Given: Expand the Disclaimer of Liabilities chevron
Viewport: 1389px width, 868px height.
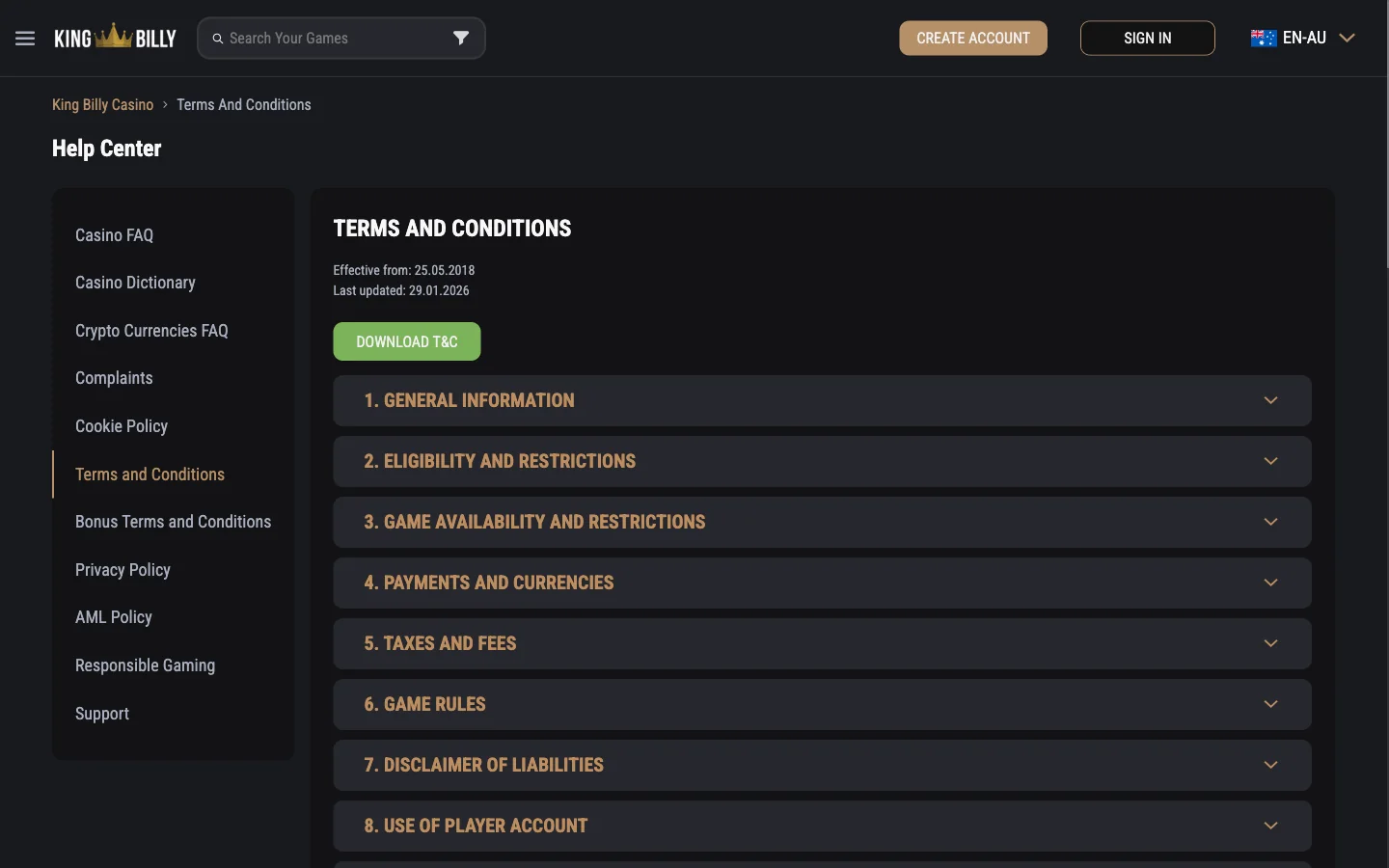Looking at the screenshot, I should pyautogui.click(x=1270, y=765).
